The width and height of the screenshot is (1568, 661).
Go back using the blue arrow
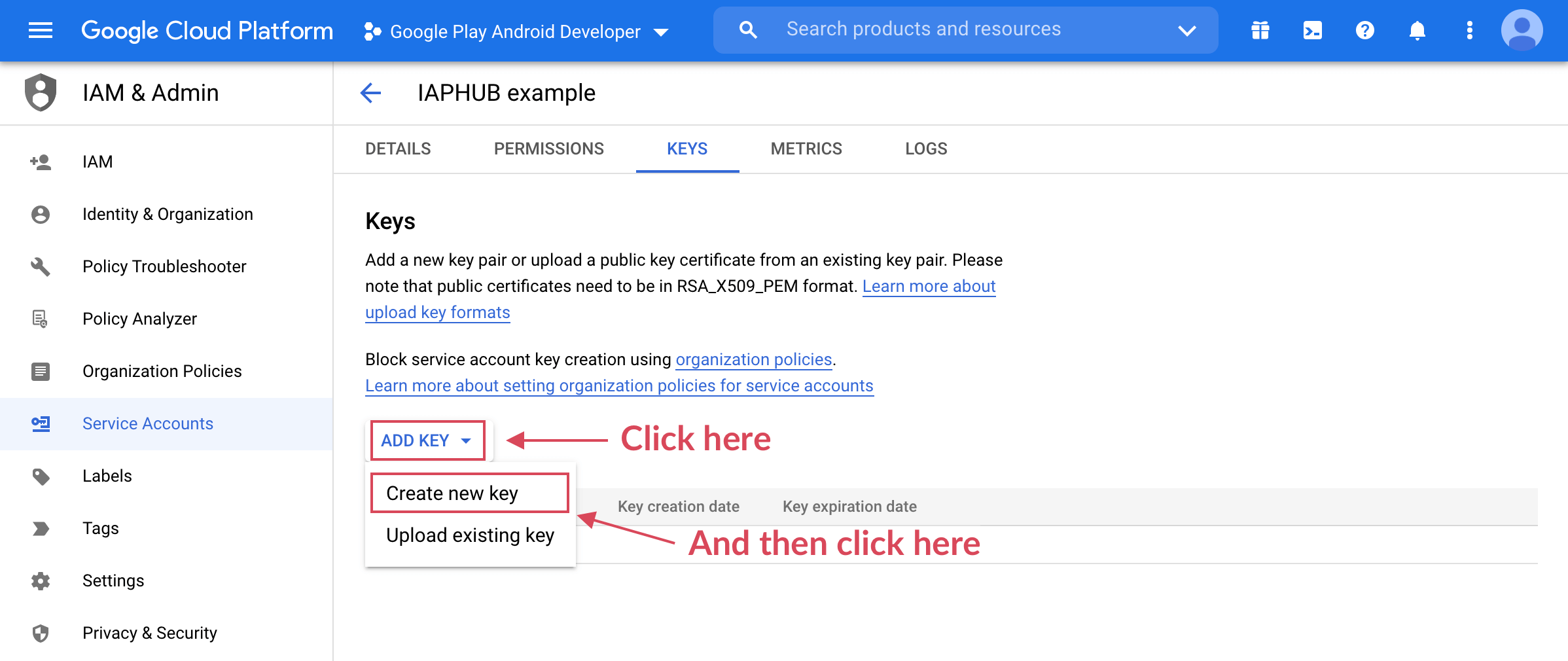click(370, 93)
